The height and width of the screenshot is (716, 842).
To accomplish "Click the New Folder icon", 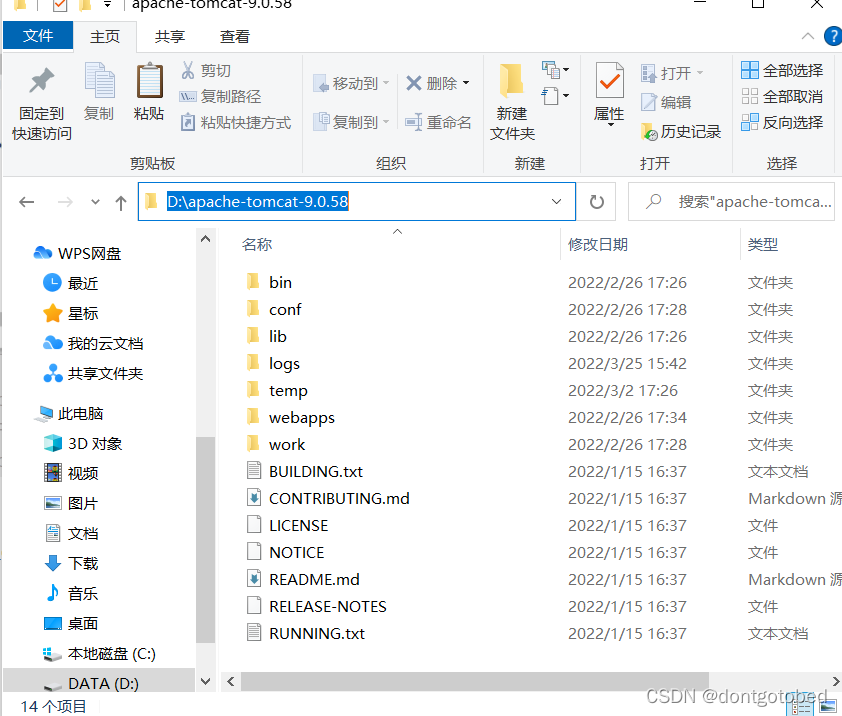I will [511, 81].
